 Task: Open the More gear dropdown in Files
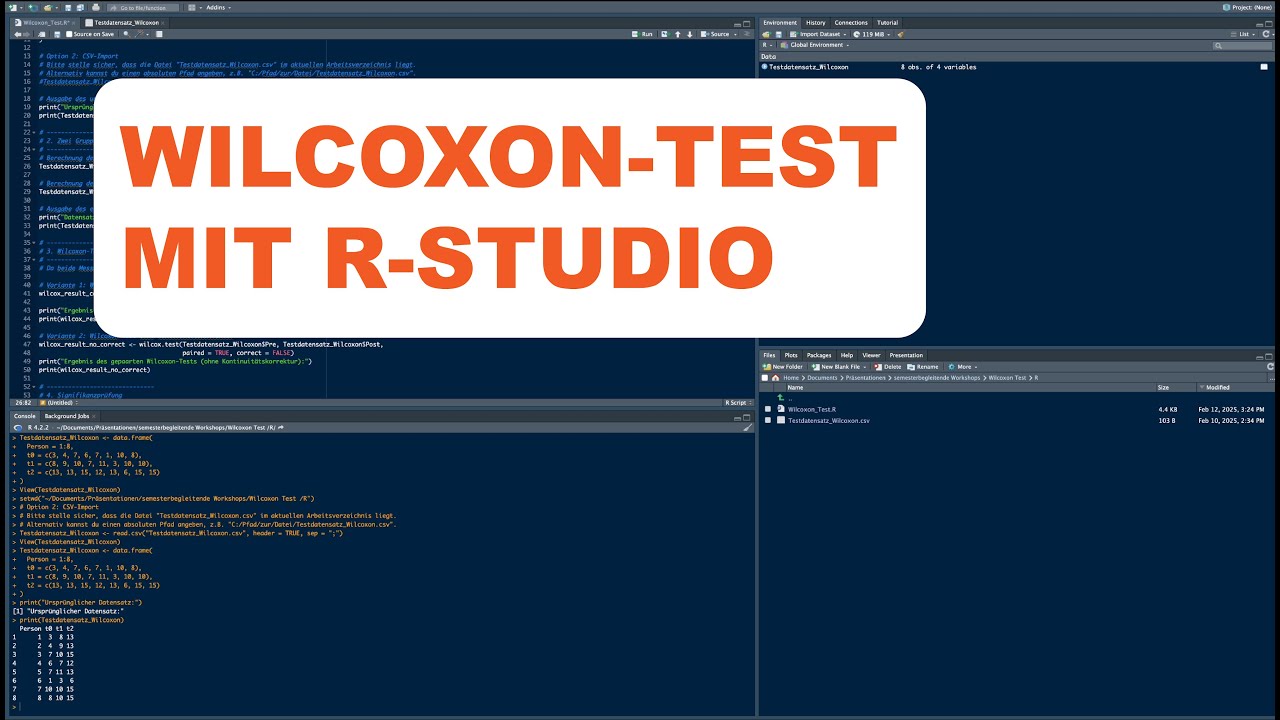click(962, 367)
